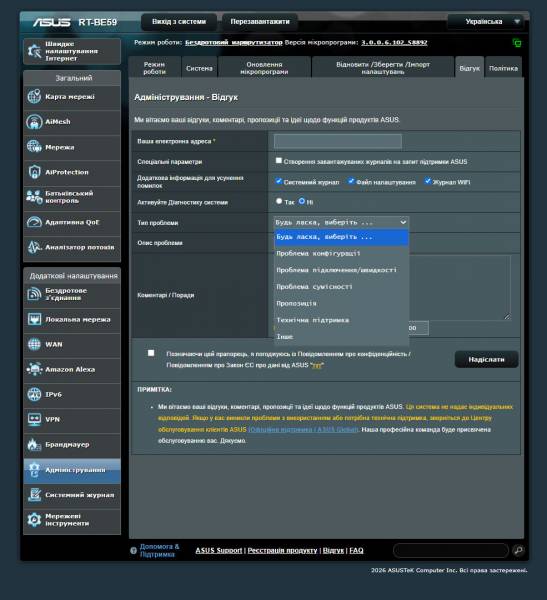Click the Локальна мережа icon
The width and height of the screenshot is (547, 600).
pyautogui.click(x=34, y=319)
